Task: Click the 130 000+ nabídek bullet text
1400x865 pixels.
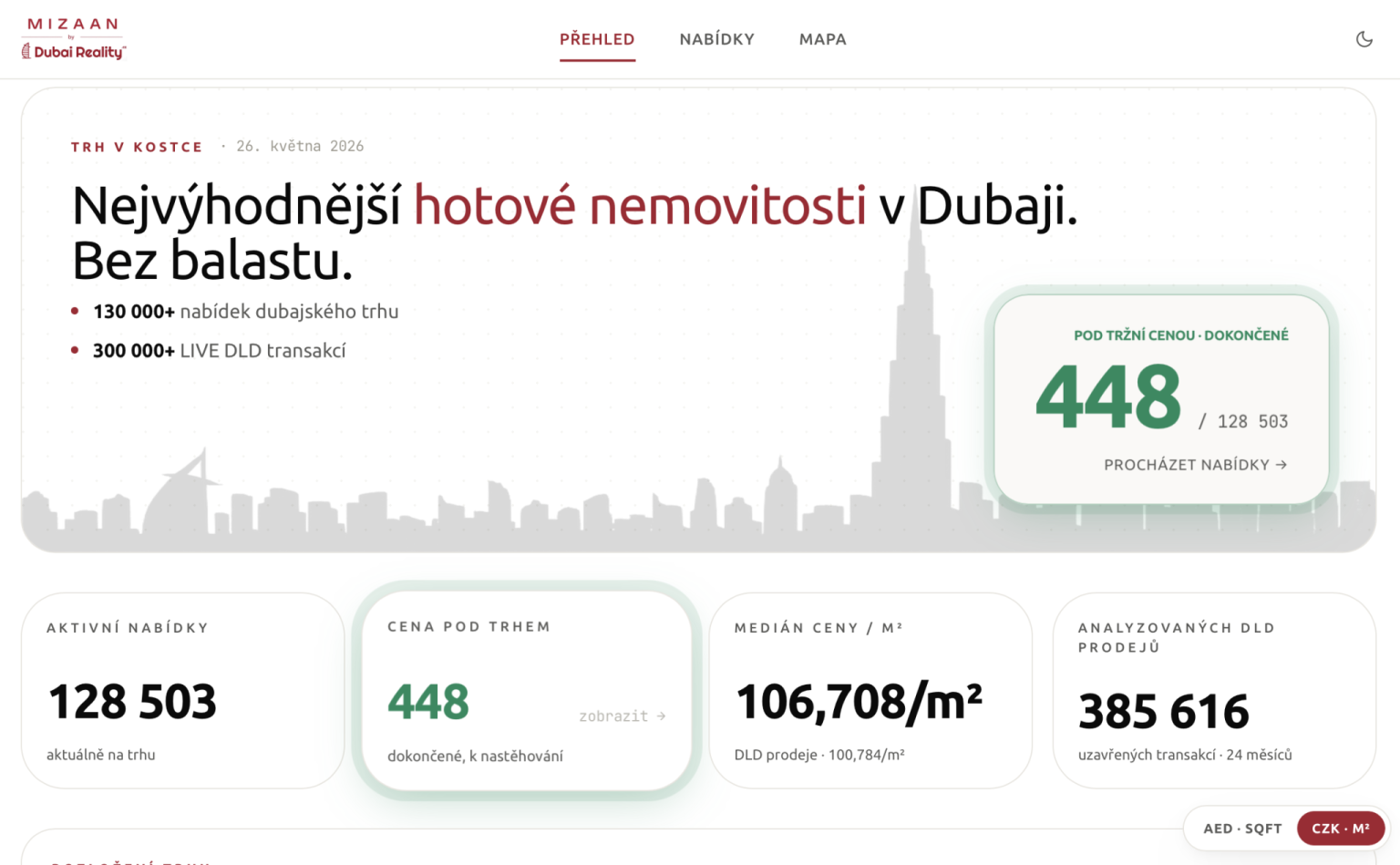Action: (x=246, y=312)
